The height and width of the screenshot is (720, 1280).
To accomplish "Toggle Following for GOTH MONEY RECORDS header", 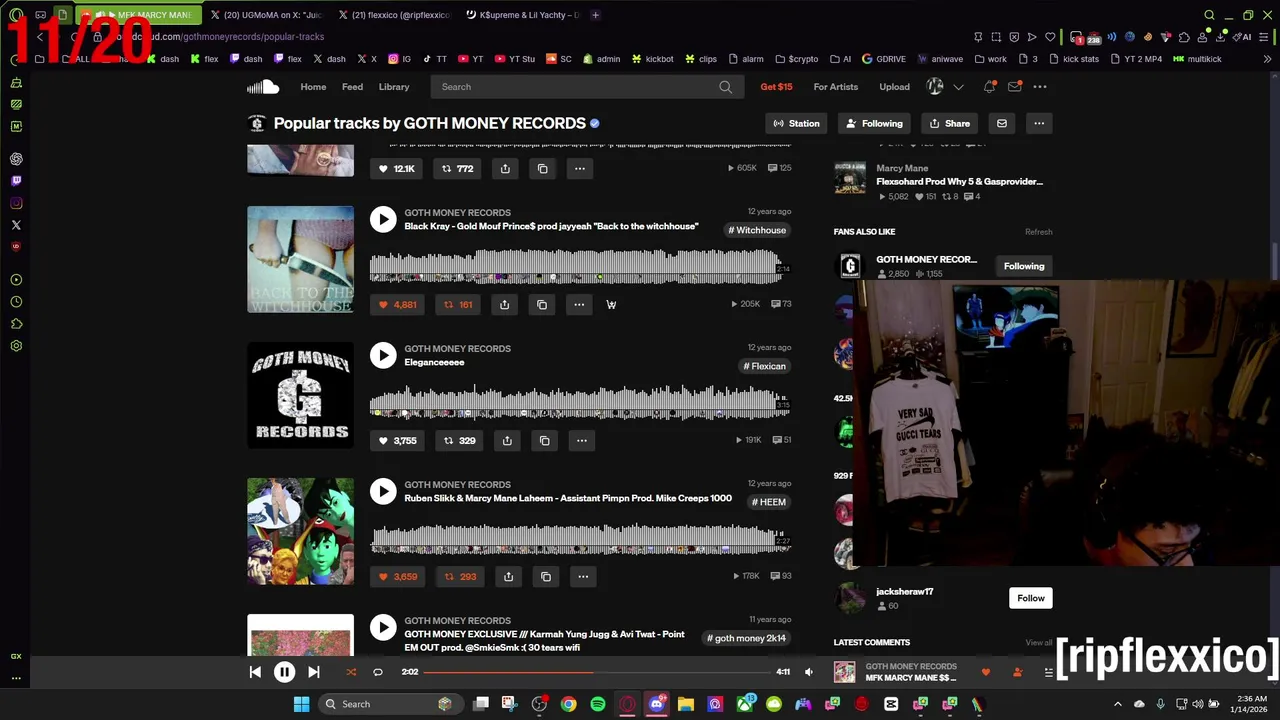I will pyautogui.click(x=874, y=123).
